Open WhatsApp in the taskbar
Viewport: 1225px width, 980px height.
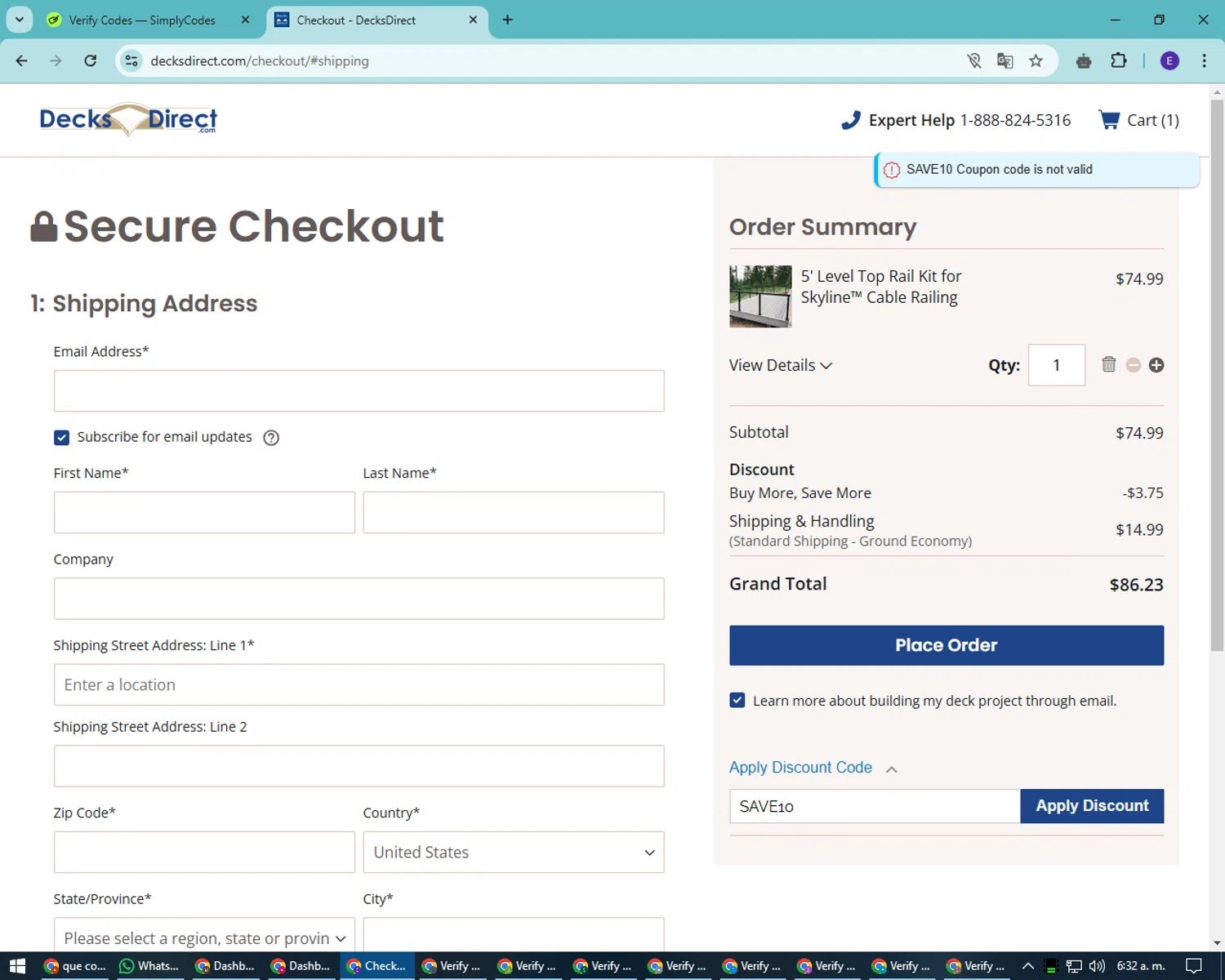click(x=149, y=966)
